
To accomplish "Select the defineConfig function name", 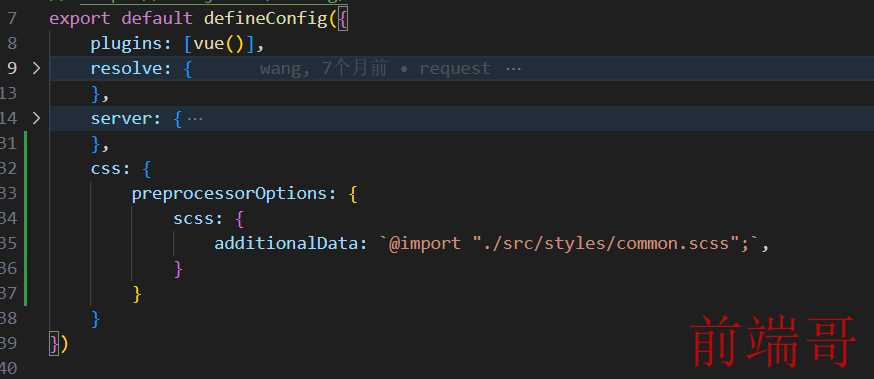I will (266, 18).
